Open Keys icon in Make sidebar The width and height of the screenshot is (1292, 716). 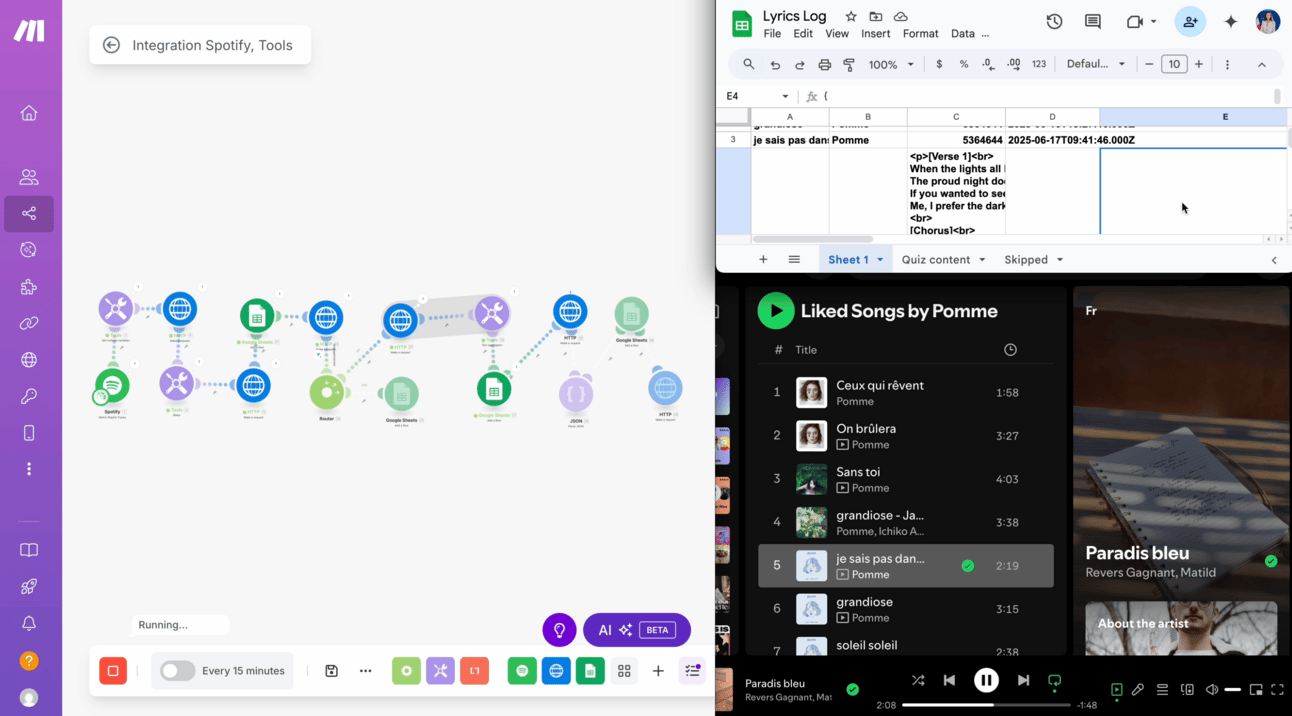(29, 397)
